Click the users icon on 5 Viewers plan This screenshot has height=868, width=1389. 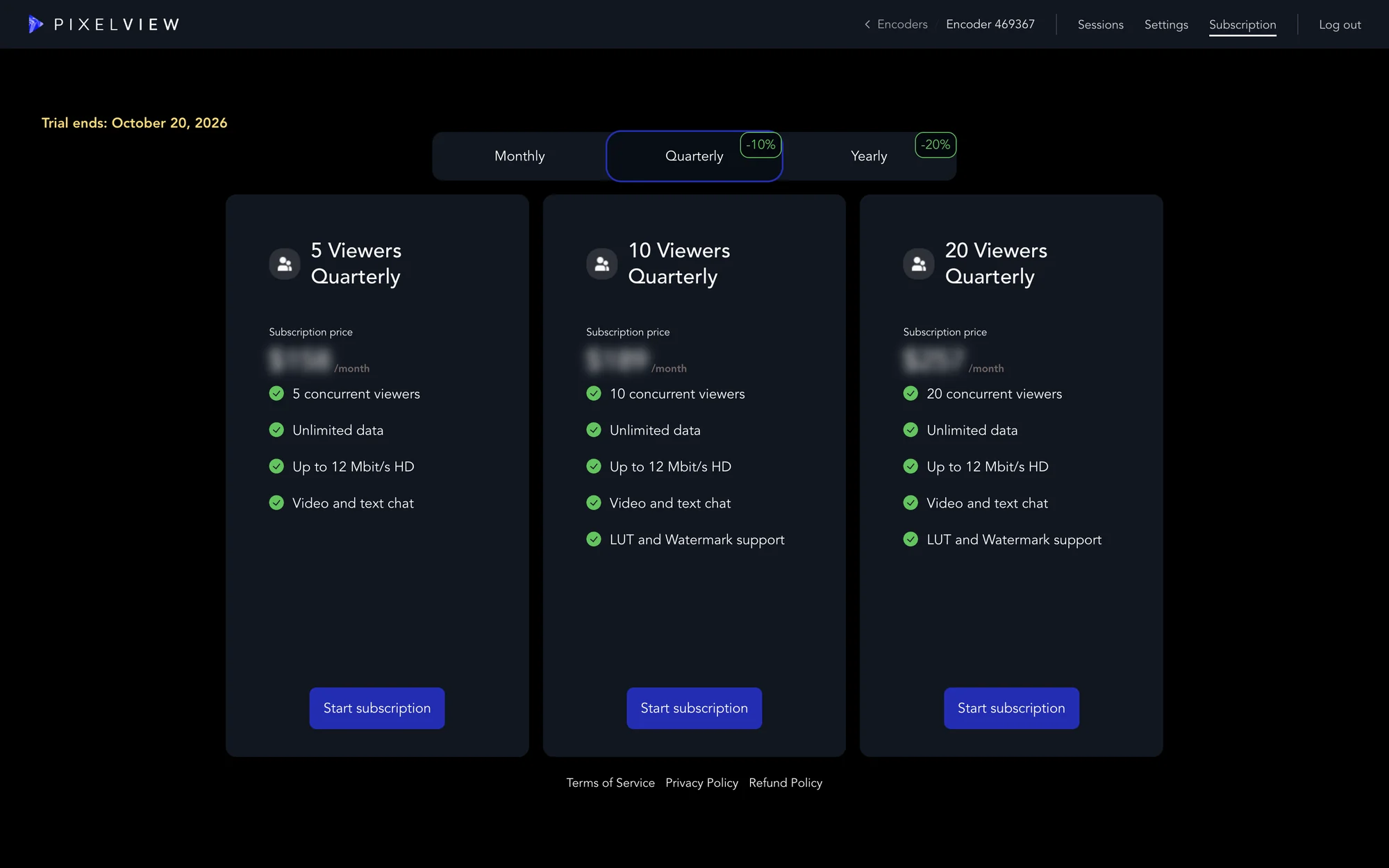(285, 264)
